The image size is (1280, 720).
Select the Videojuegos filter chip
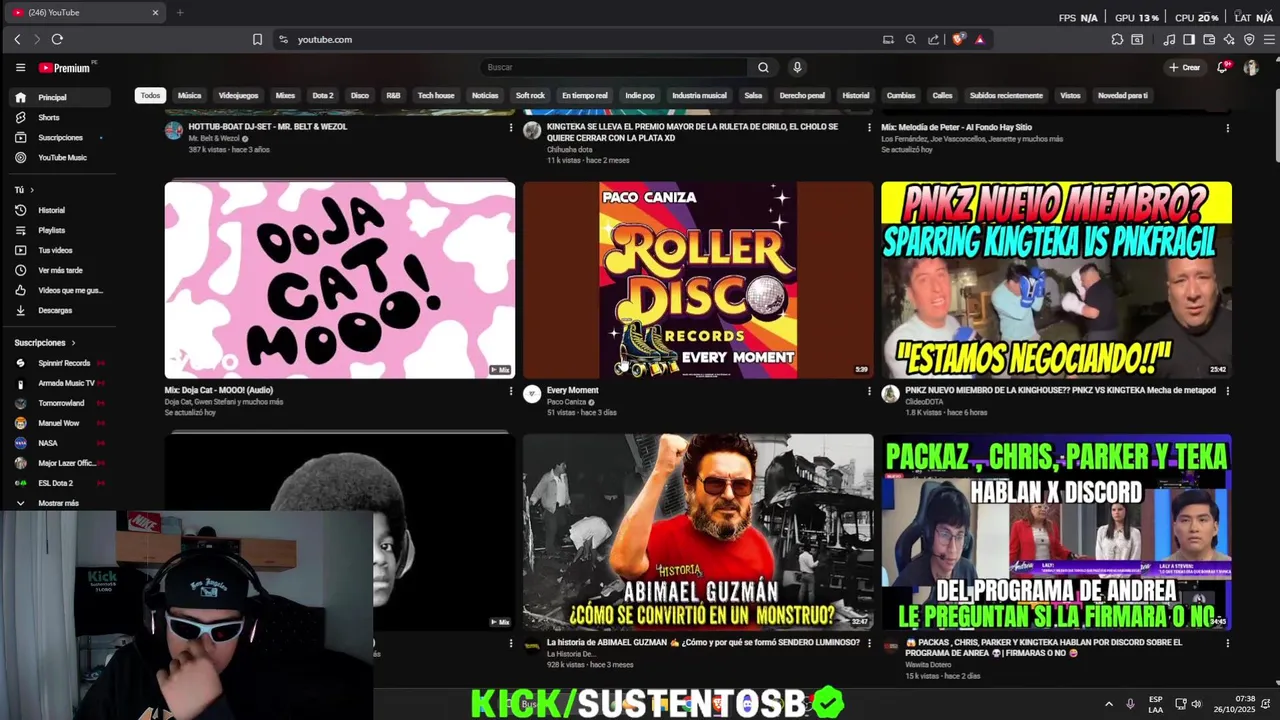coord(238,96)
